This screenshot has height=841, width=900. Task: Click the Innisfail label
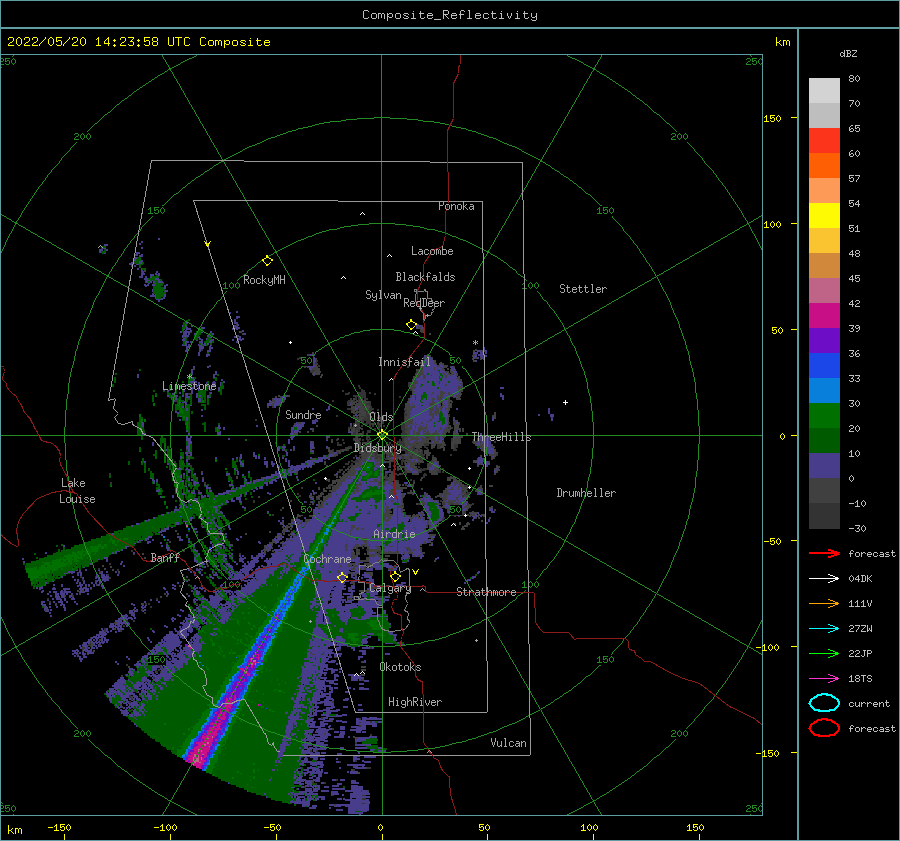pos(404,362)
